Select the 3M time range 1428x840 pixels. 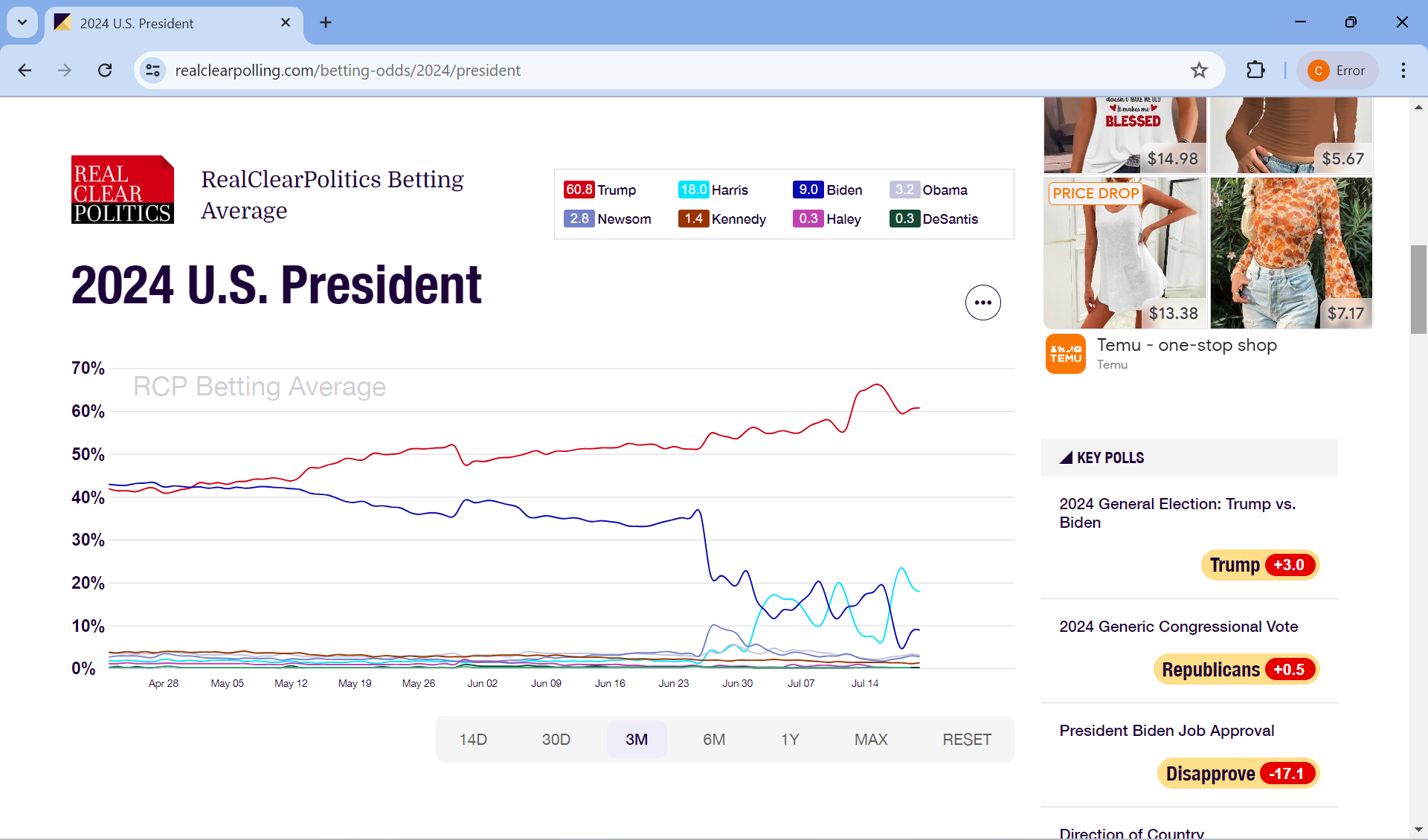pos(637,740)
